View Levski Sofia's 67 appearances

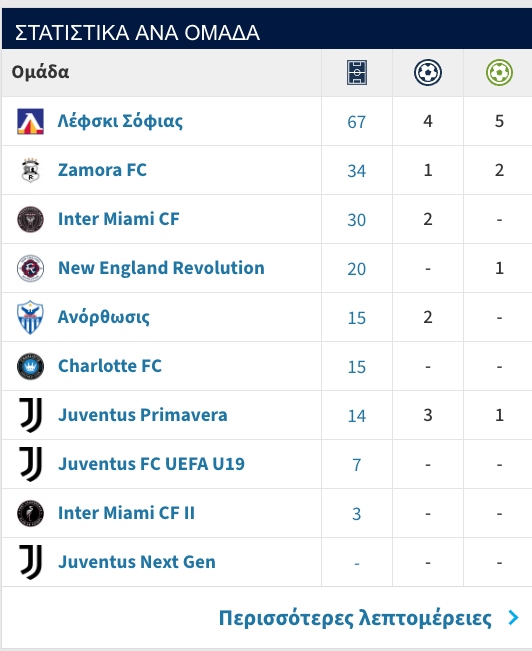[x=357, y=122]
